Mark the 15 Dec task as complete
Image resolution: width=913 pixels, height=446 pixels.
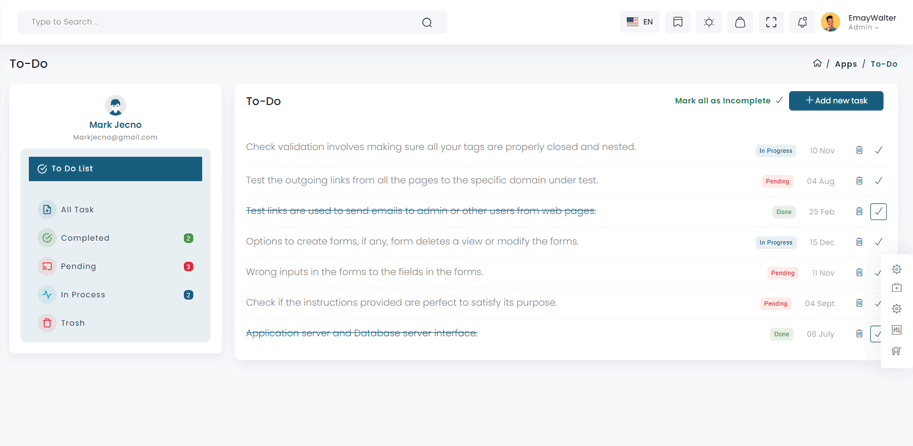click(x=878, y=242)
